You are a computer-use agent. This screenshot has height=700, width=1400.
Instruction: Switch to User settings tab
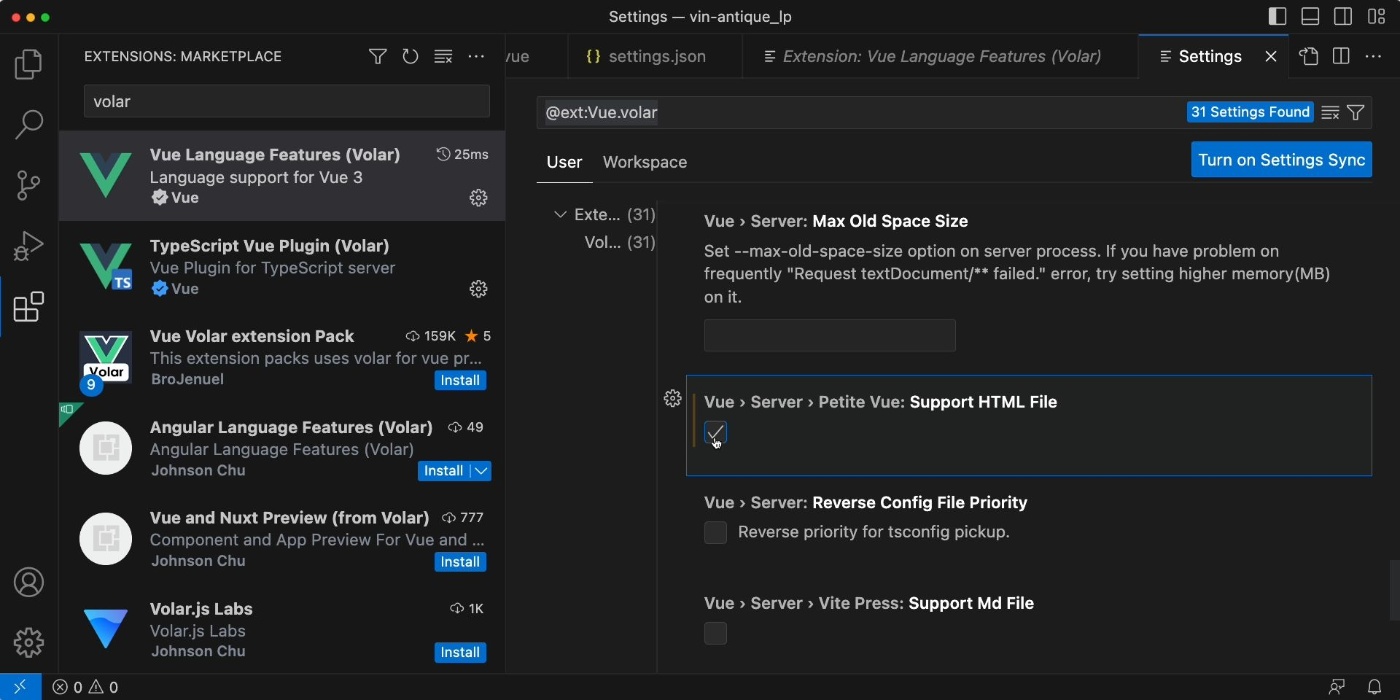[564, 162]
